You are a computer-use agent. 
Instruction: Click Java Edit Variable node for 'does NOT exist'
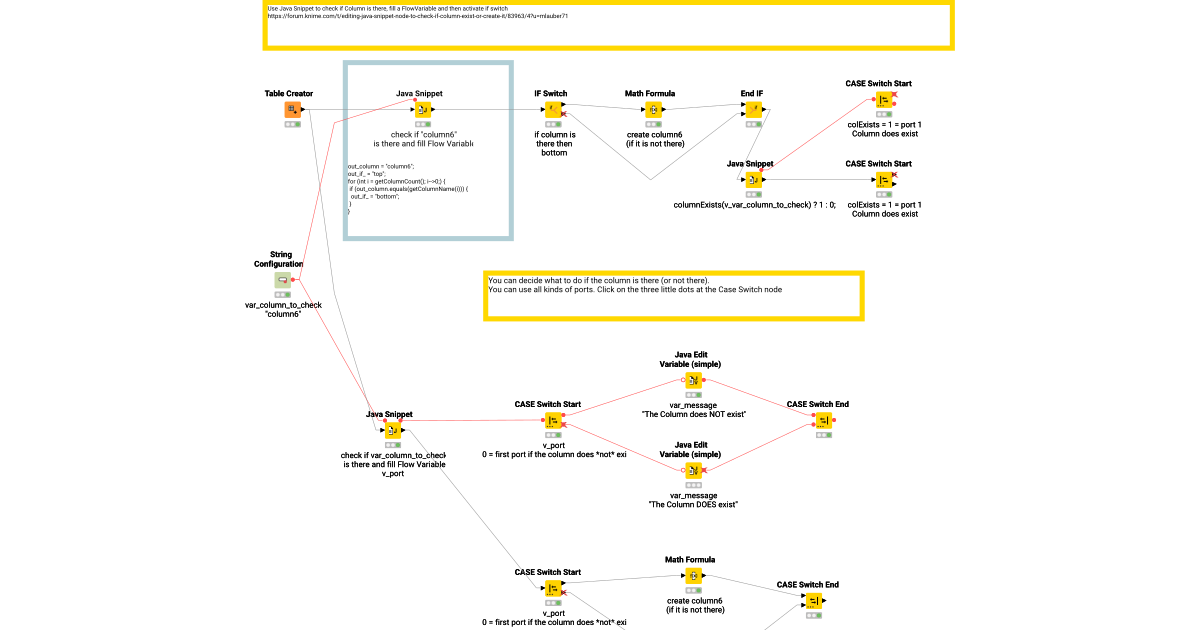(693, 380)
